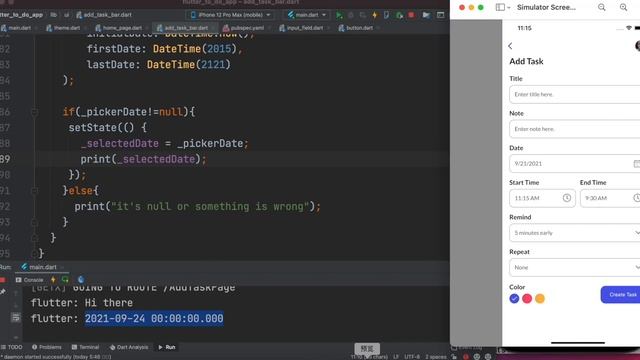Image resolution: width=640 pixels, height=360 pixels.
Task: Open the Dart Analysis tool window
Action: tap(129, 347)
